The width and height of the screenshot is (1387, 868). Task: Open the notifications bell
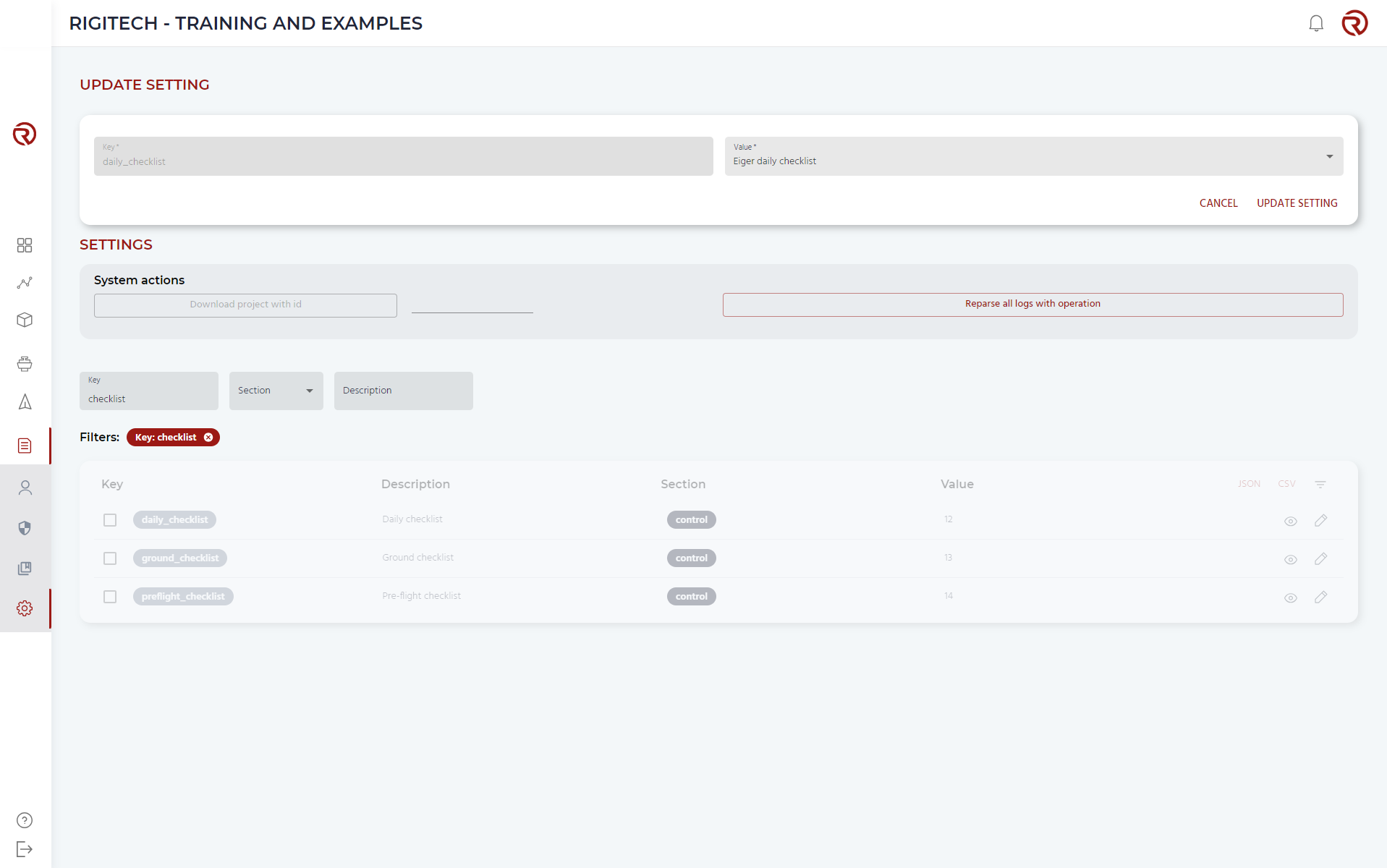tap(1316, 23)
